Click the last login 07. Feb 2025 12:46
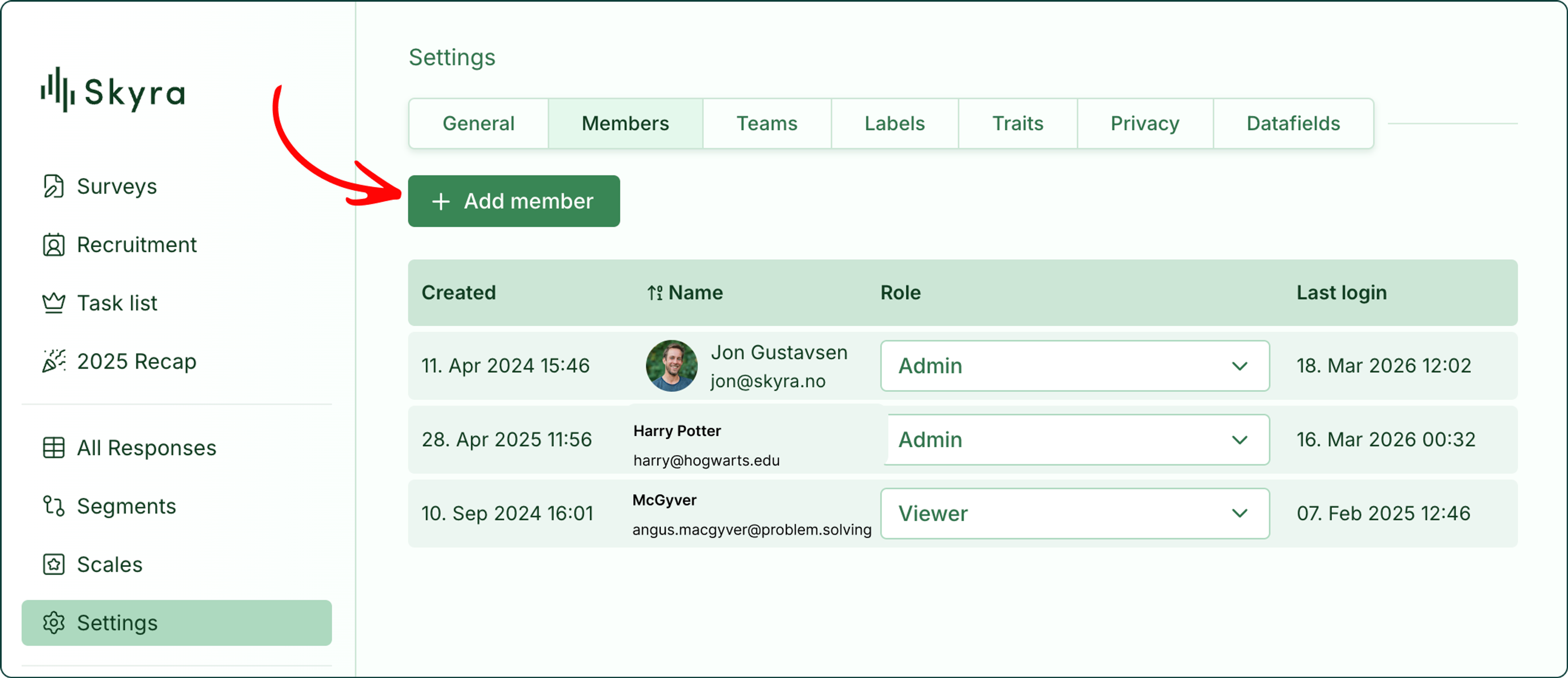 [1383, 514]
